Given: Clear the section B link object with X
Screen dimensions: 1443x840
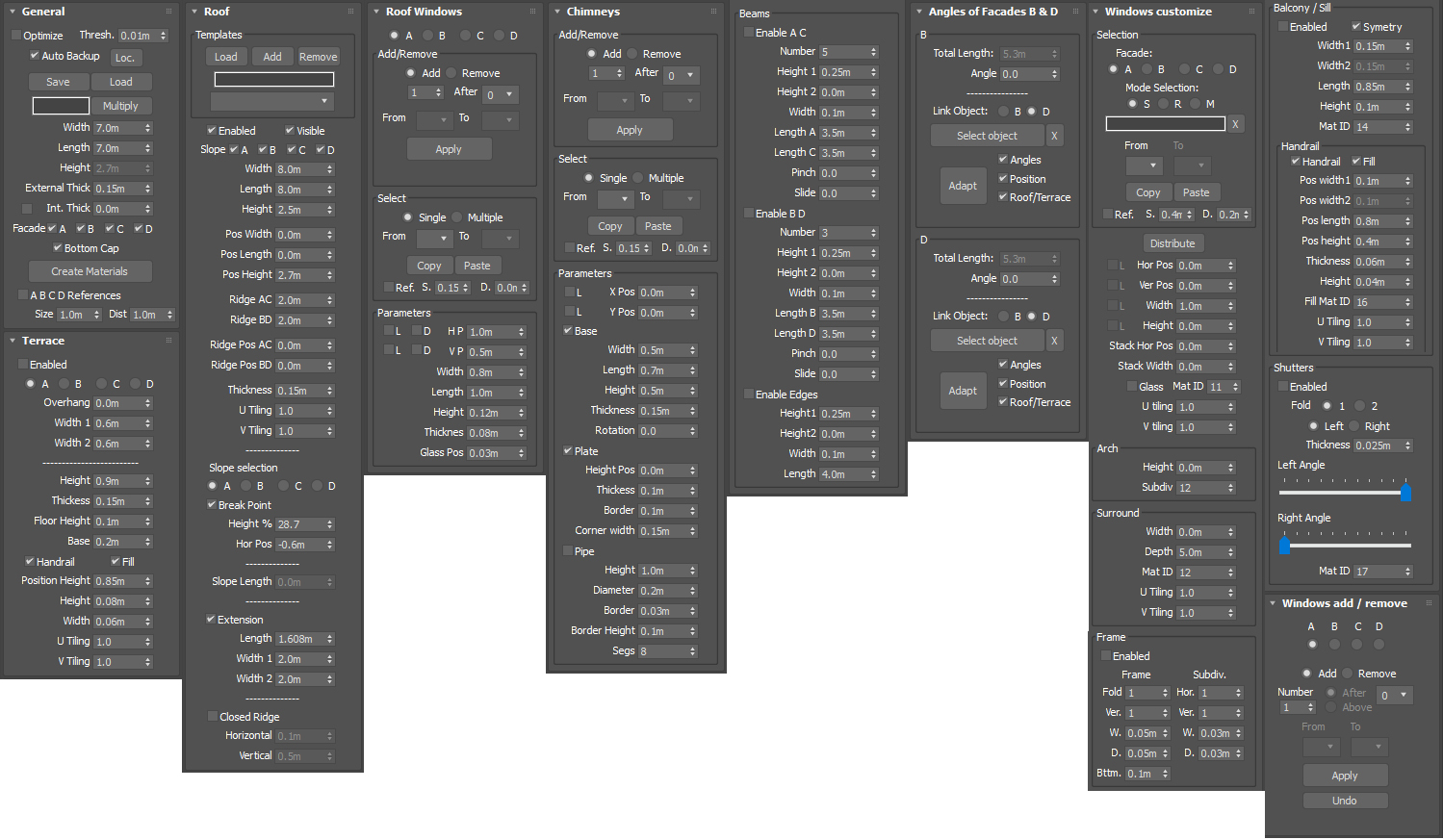Looking at the screenshot, I should 1054,136.
